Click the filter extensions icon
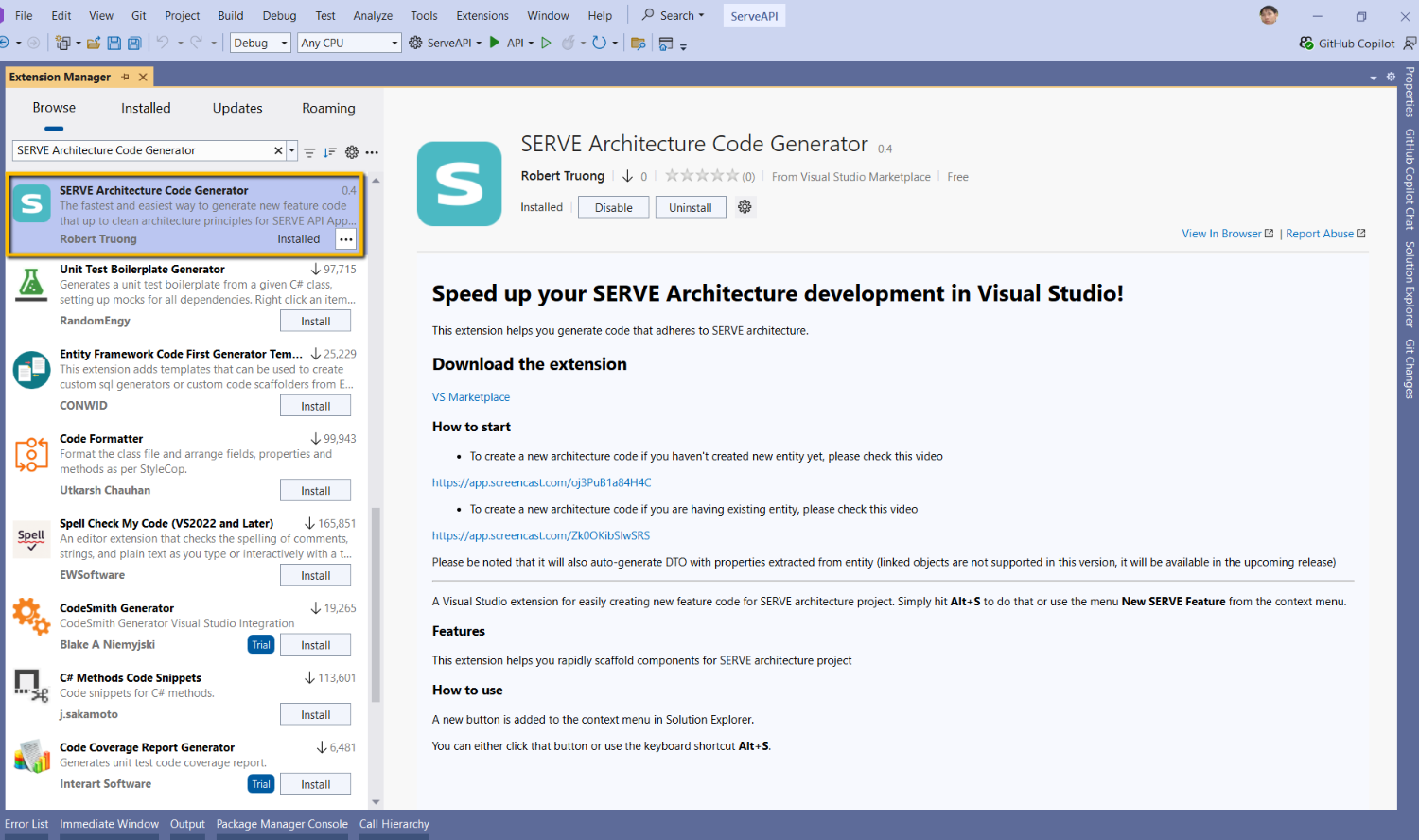The image size is (1419, 840). pos(309,151)
